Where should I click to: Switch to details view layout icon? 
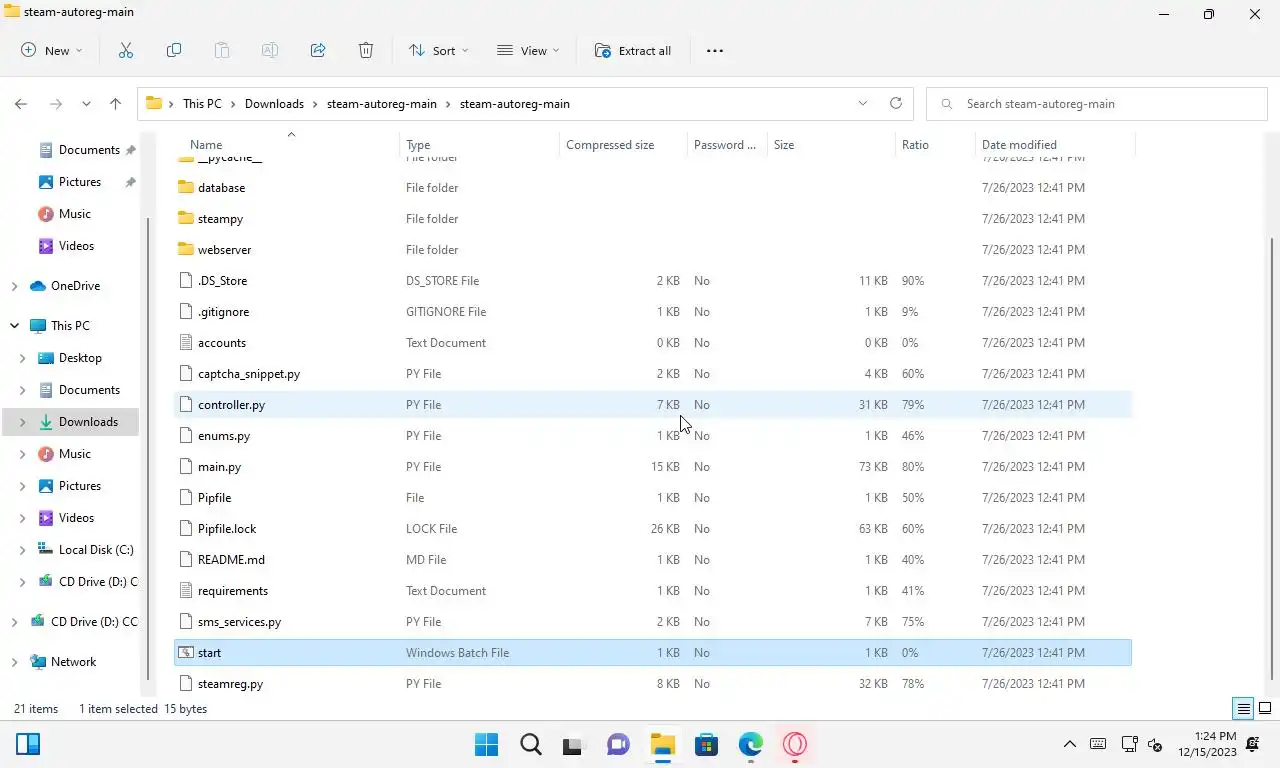tap(1244, 709)
